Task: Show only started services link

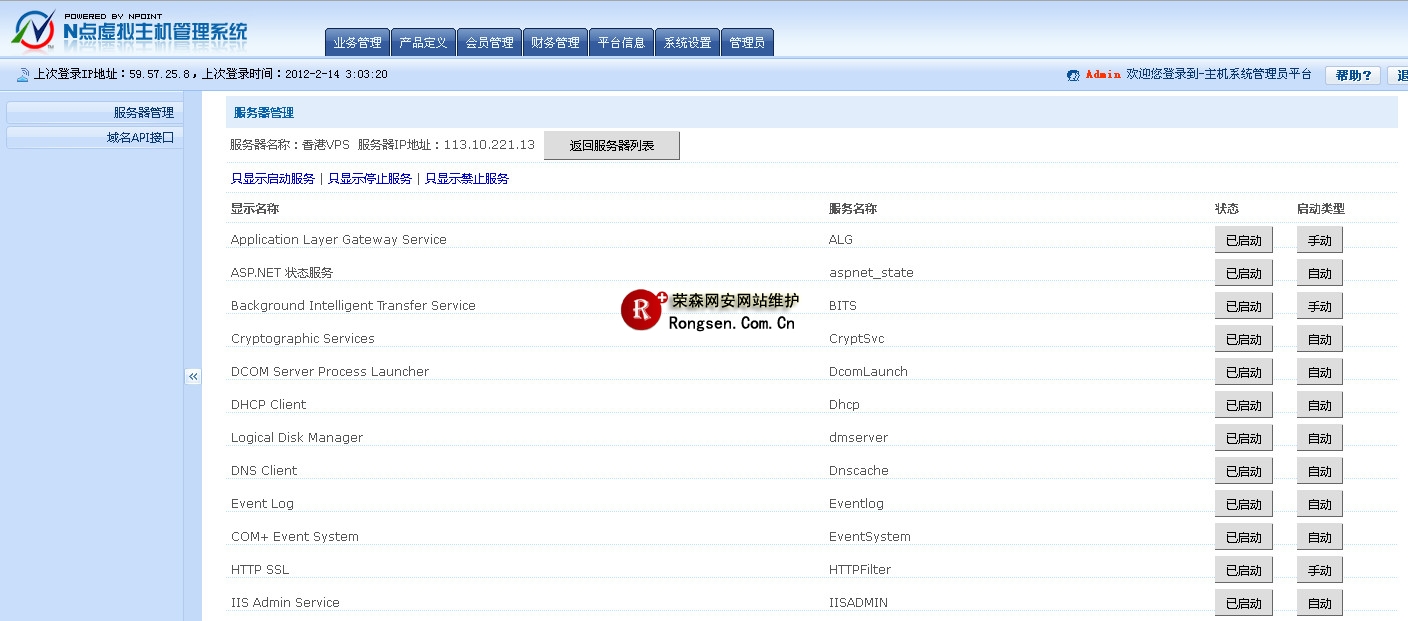Action: click(273, 179)
